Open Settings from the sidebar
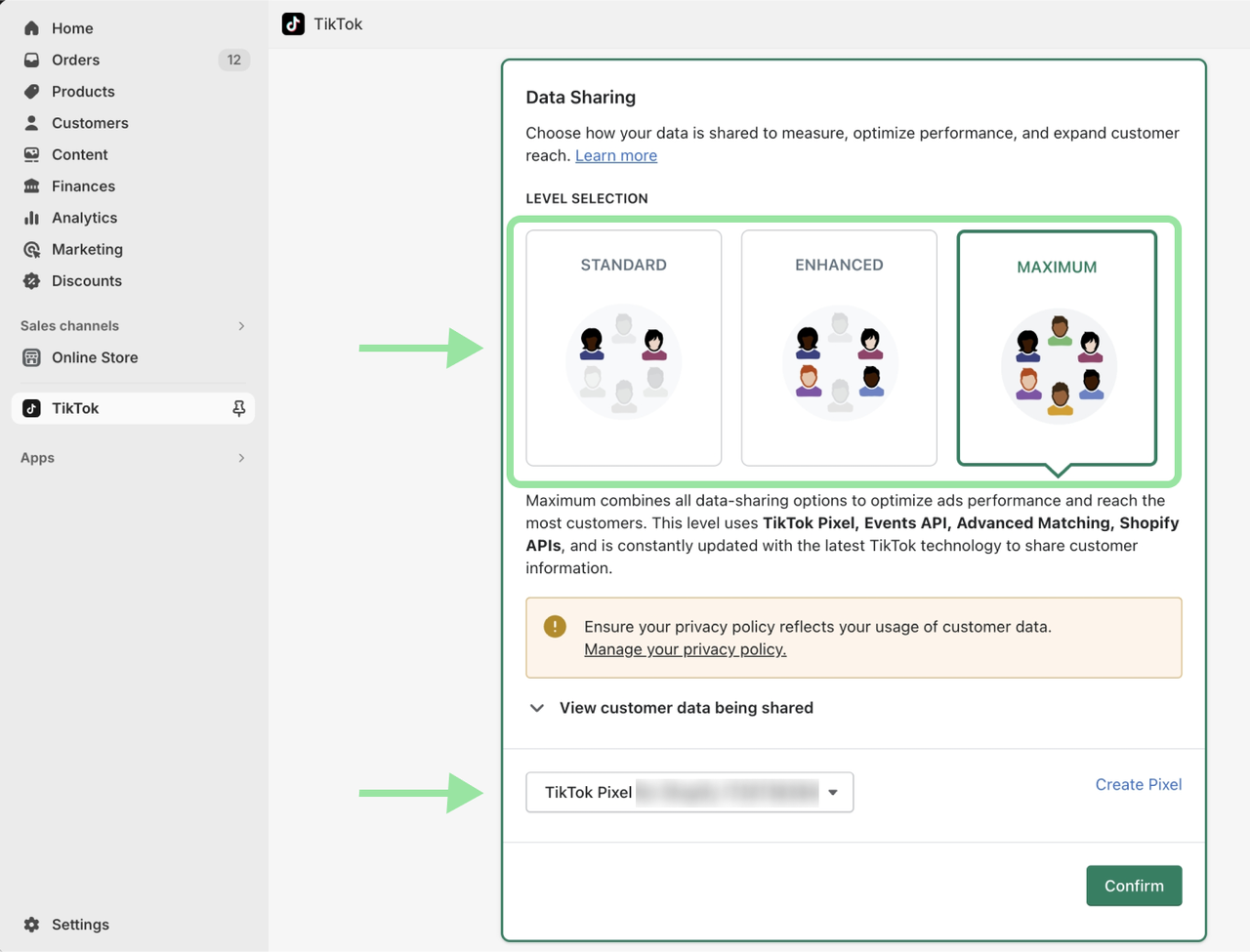The height and width of the screenshot is (952, 1250). pos(80,924)
